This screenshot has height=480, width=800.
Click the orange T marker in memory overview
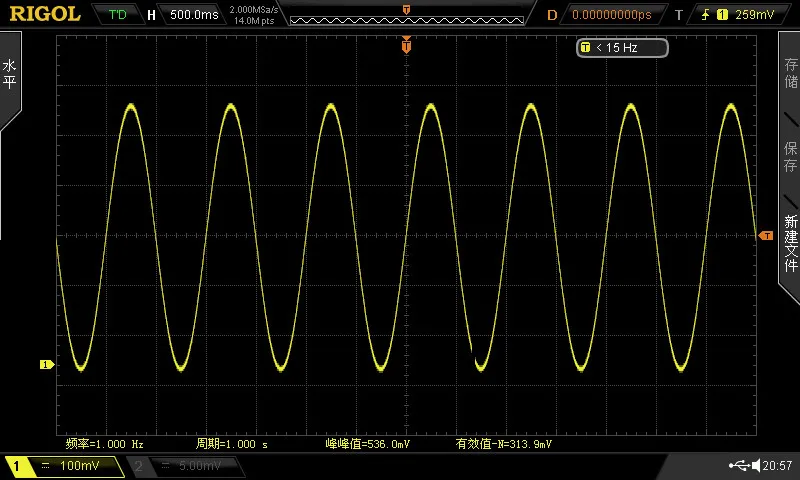407,10
